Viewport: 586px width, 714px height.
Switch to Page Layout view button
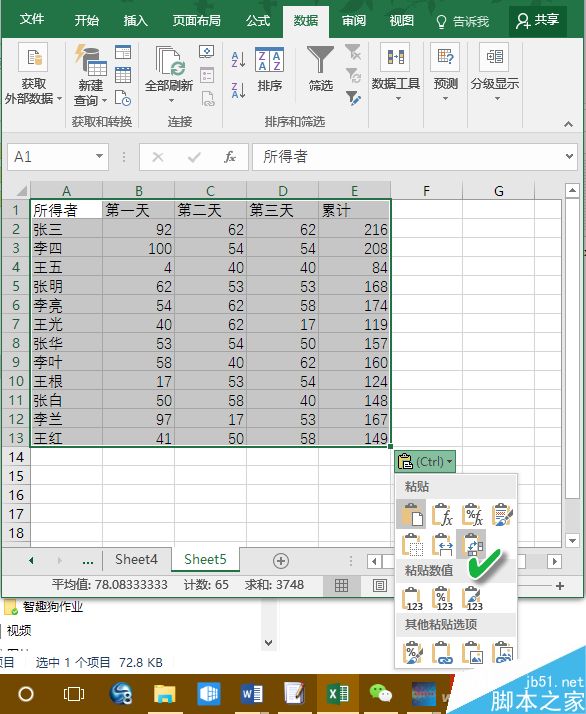click(379, 585)
